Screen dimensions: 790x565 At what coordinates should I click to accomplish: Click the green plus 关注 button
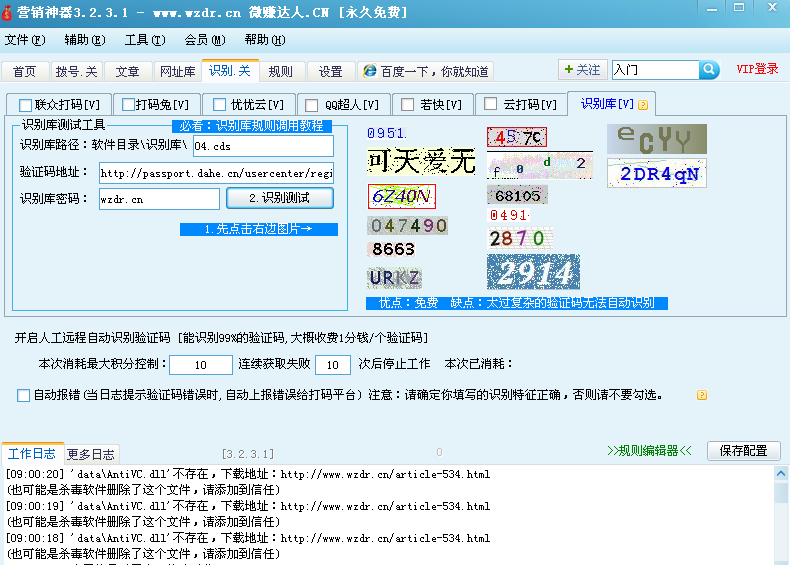(582, 70)
